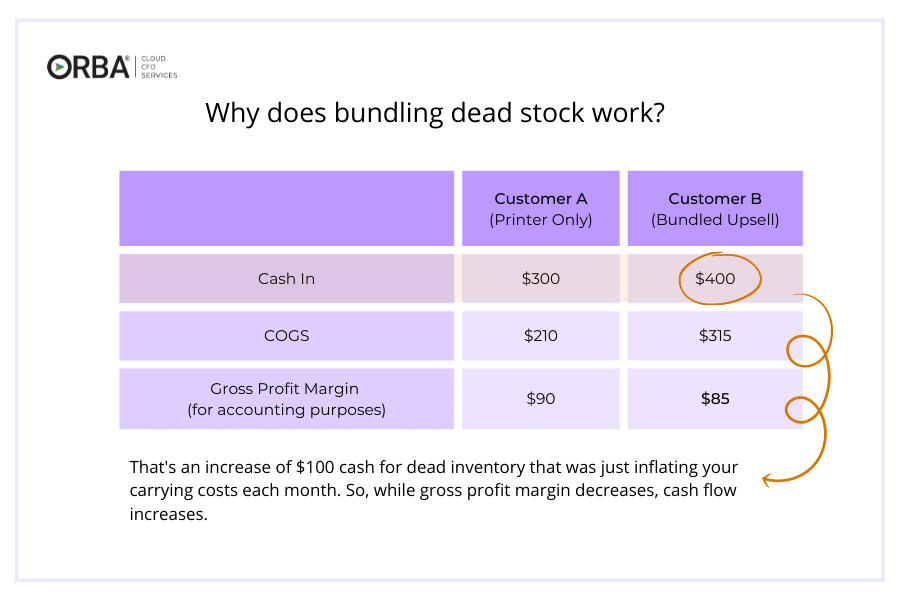The width and height of the screenshot is (900, 600).
Task: Select the $315 COGS cell
Action: point(715,336)
